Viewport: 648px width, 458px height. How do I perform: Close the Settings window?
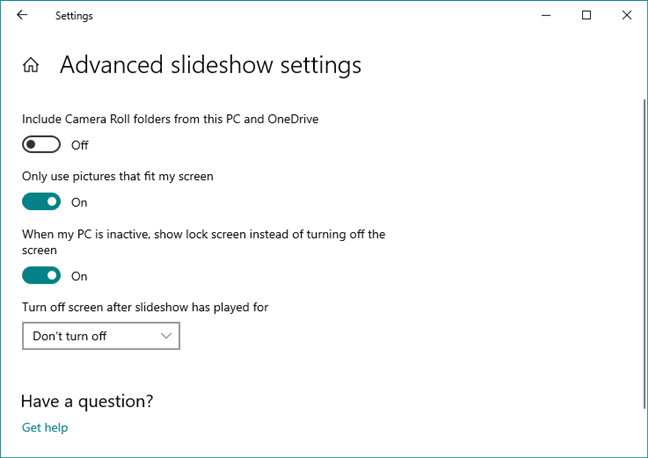pos(626,16)
